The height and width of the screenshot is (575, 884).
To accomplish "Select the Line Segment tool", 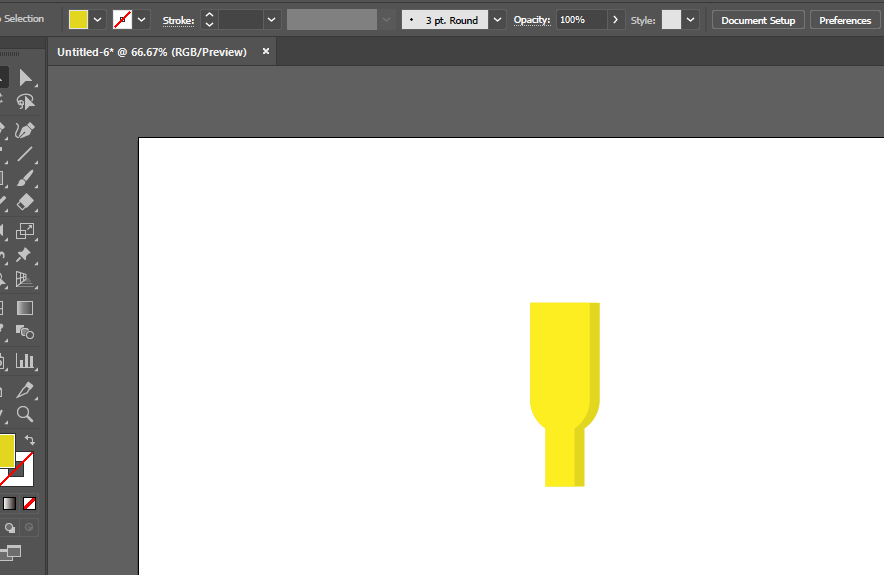I will point(25,154).
